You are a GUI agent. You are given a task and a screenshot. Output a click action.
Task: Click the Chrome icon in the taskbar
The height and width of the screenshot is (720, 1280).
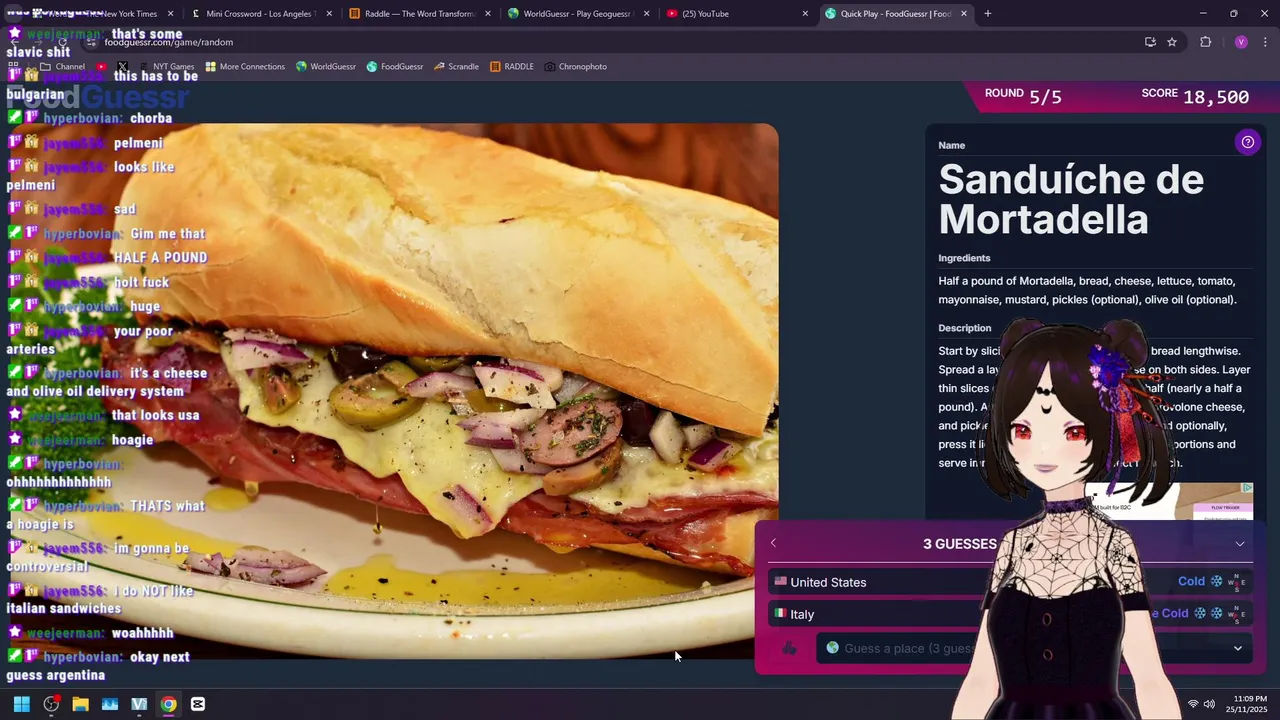(x=168, y=704)
